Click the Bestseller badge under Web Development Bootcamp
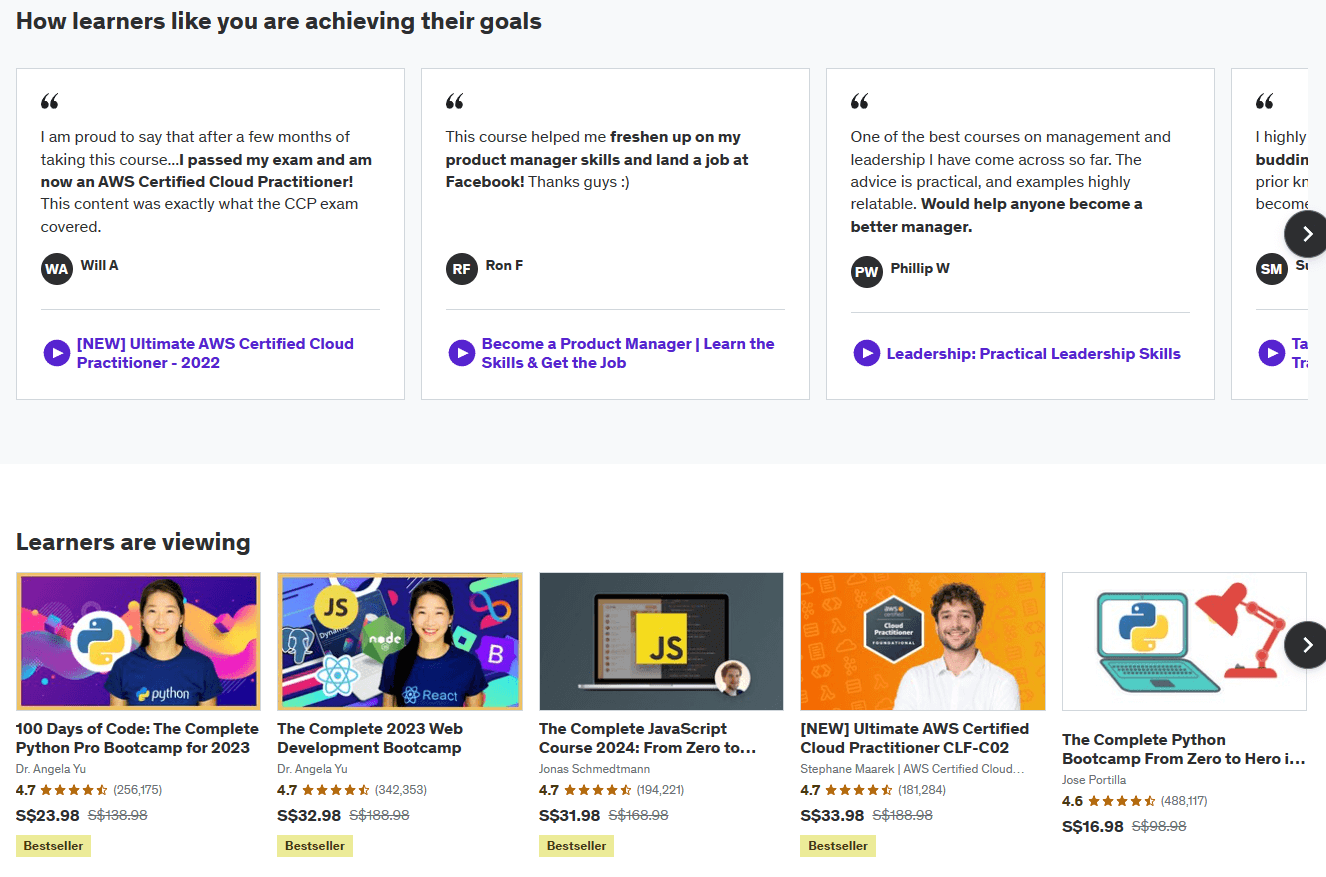 tap(315, 846)
